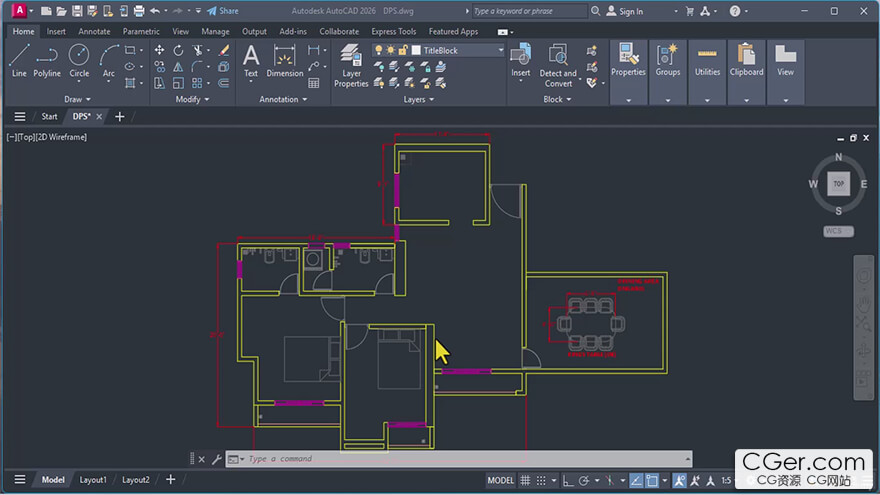Toggle Ortho mode in status bar
The height and width of the screenshot is (495, 880).
pos(568,480)
